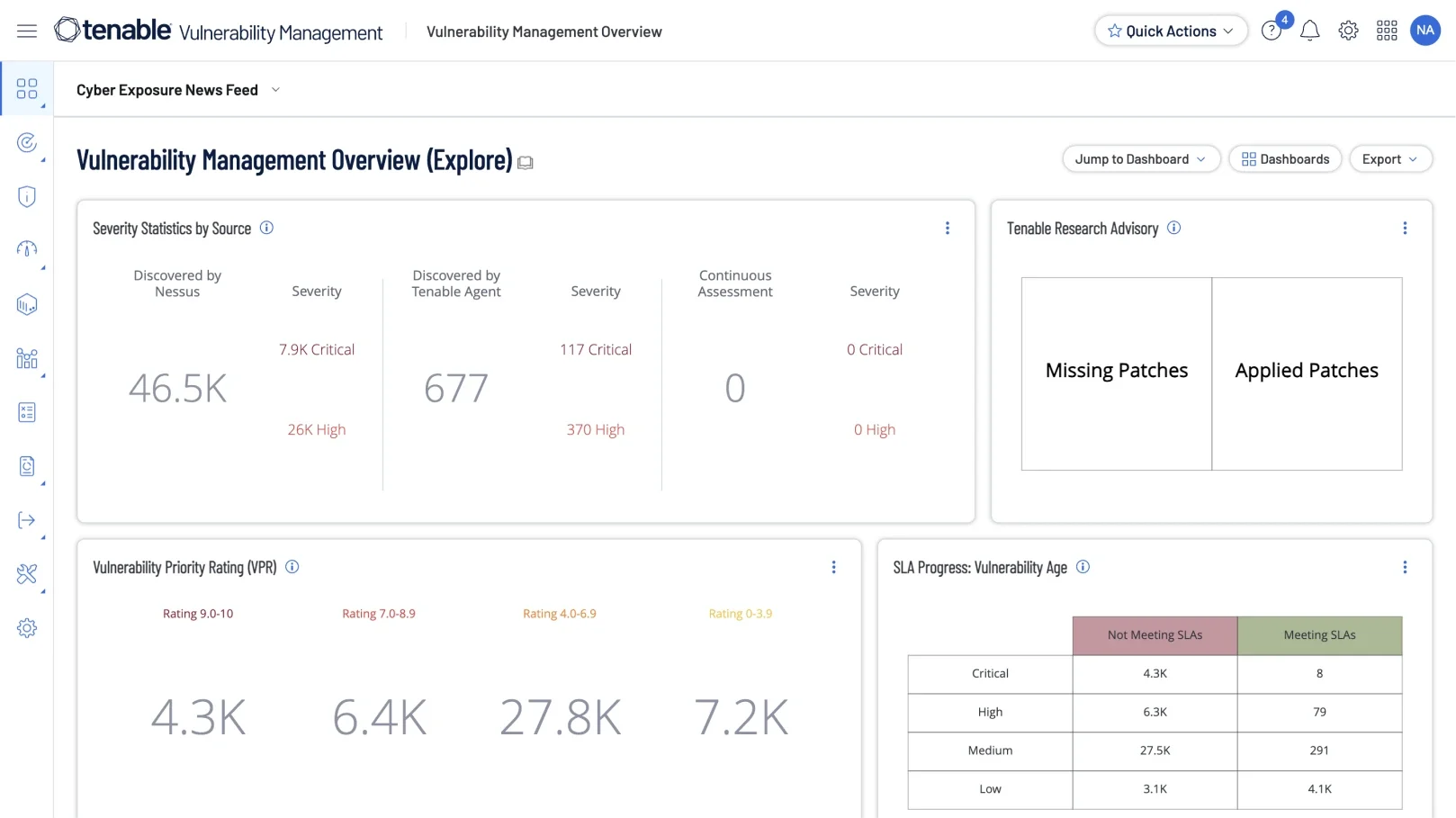
Task: Open the report document icon in sidebar
Action: pyautogui.click(x=27, y=466)
